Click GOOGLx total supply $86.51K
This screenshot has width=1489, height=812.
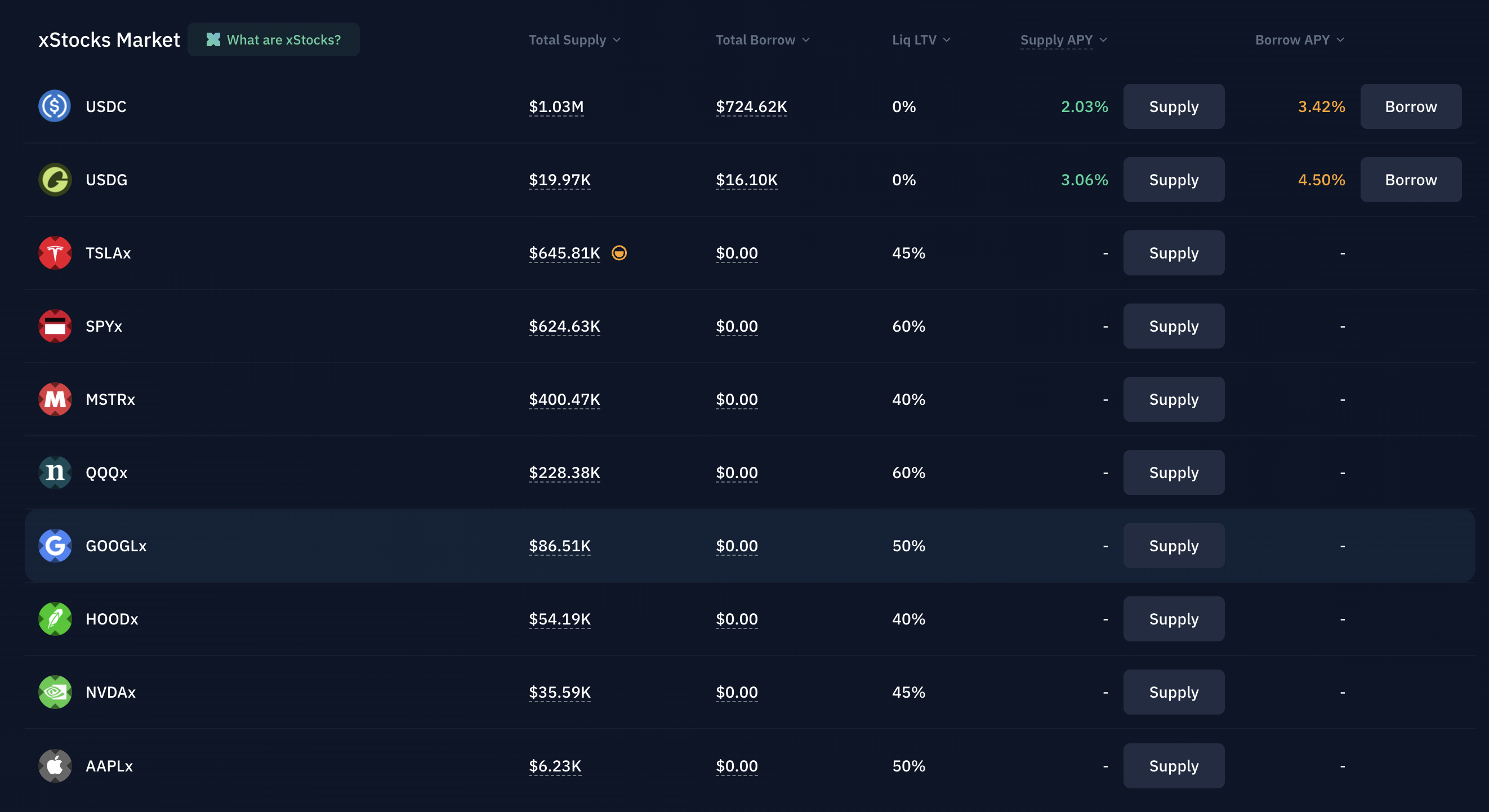pos(560,546)
